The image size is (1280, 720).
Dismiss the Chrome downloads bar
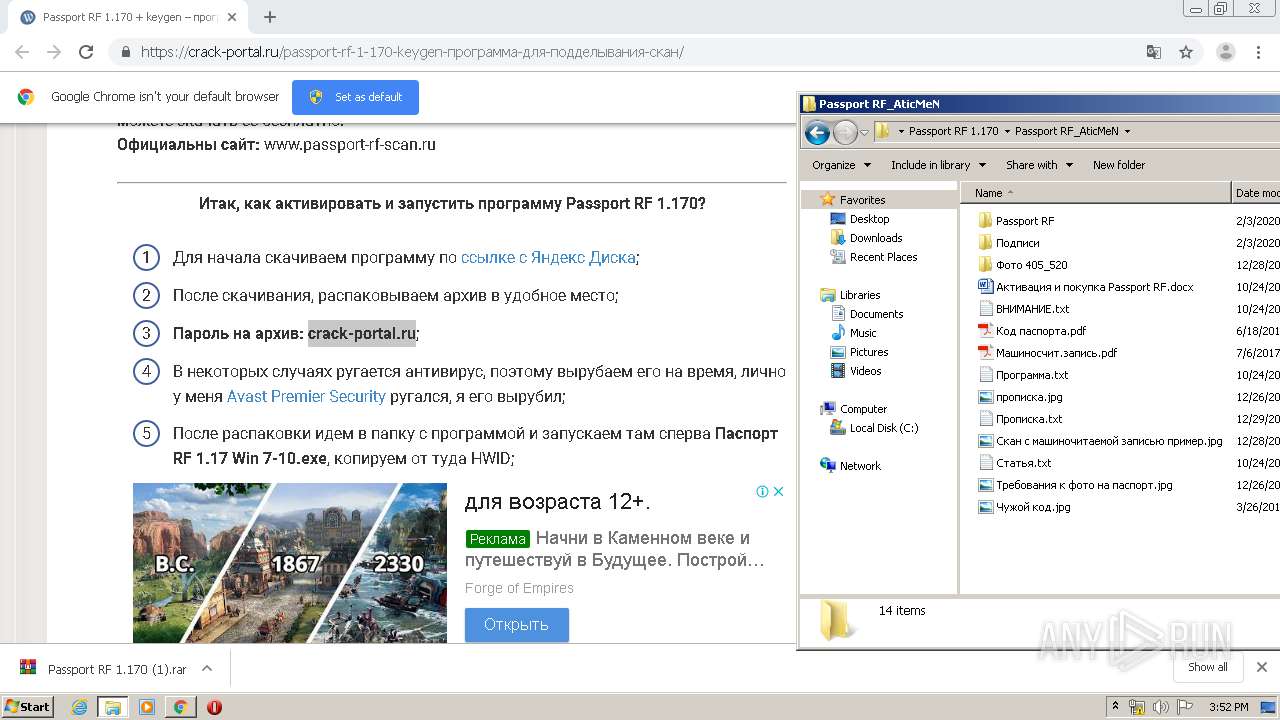[x=1261, y=667]
